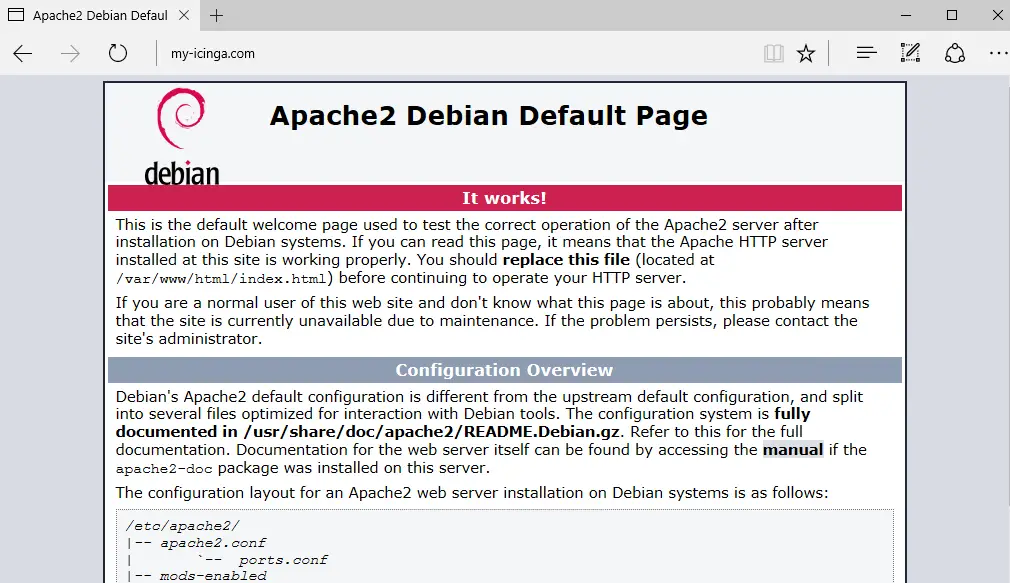Screen dimensions: 1010x583
Task: Minimize the browser window
Action: coord(906,15)
